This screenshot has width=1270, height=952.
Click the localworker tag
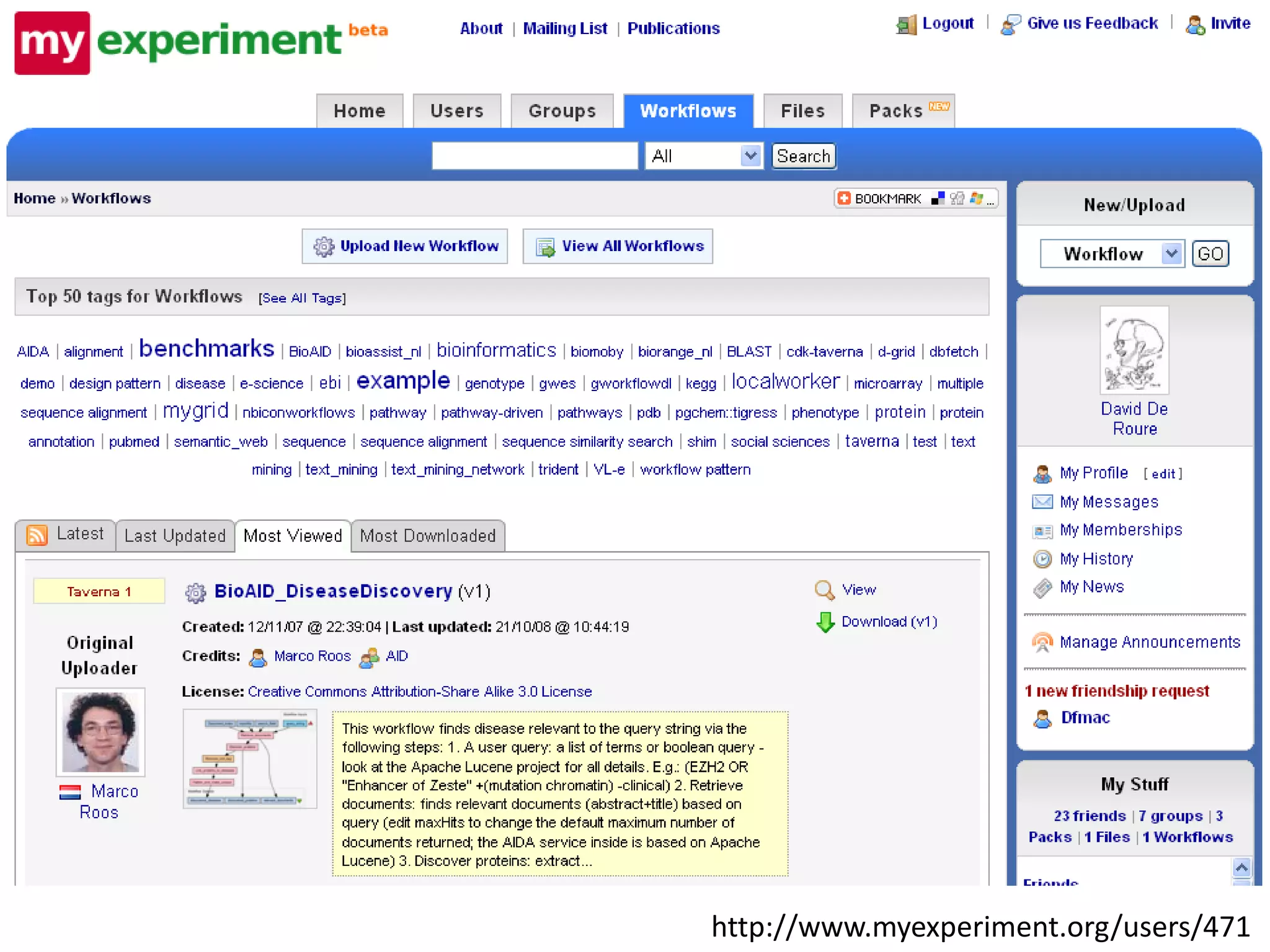[786, 381]
